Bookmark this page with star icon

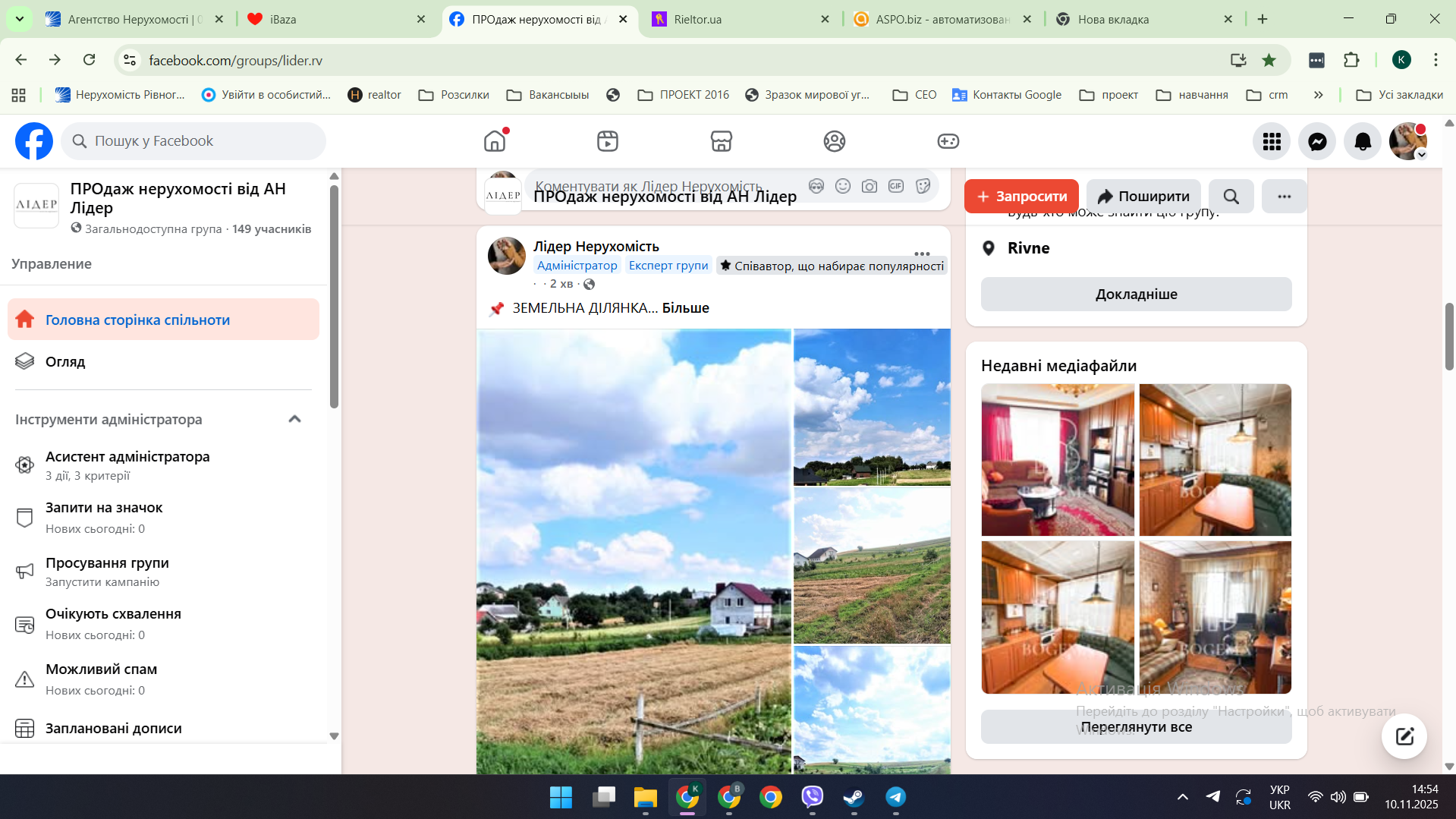coord(1269,60)
